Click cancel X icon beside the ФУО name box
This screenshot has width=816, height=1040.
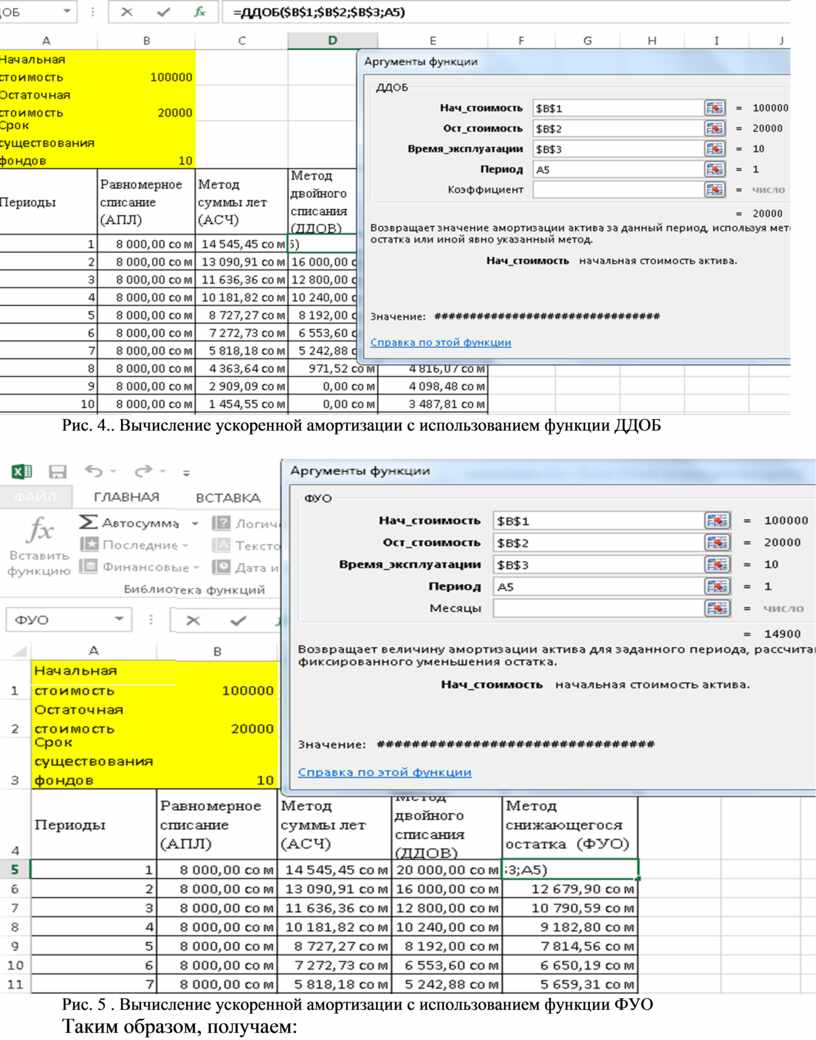pos(193,621)
